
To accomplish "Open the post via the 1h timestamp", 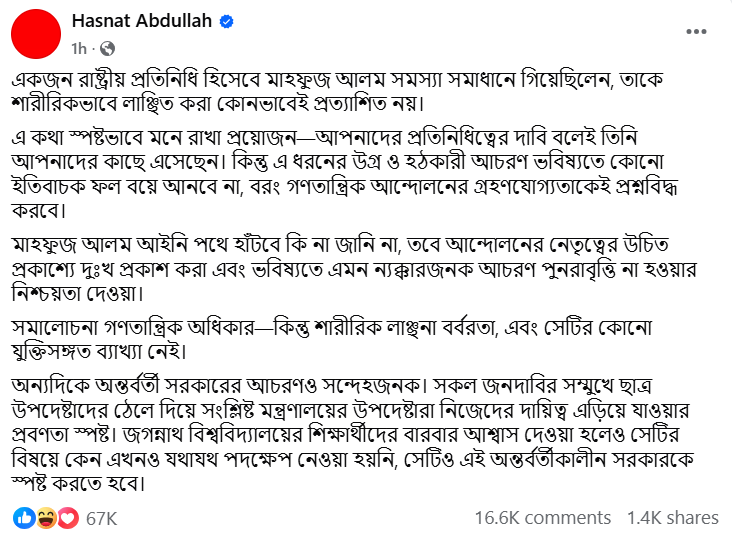I will click(79, 48).
